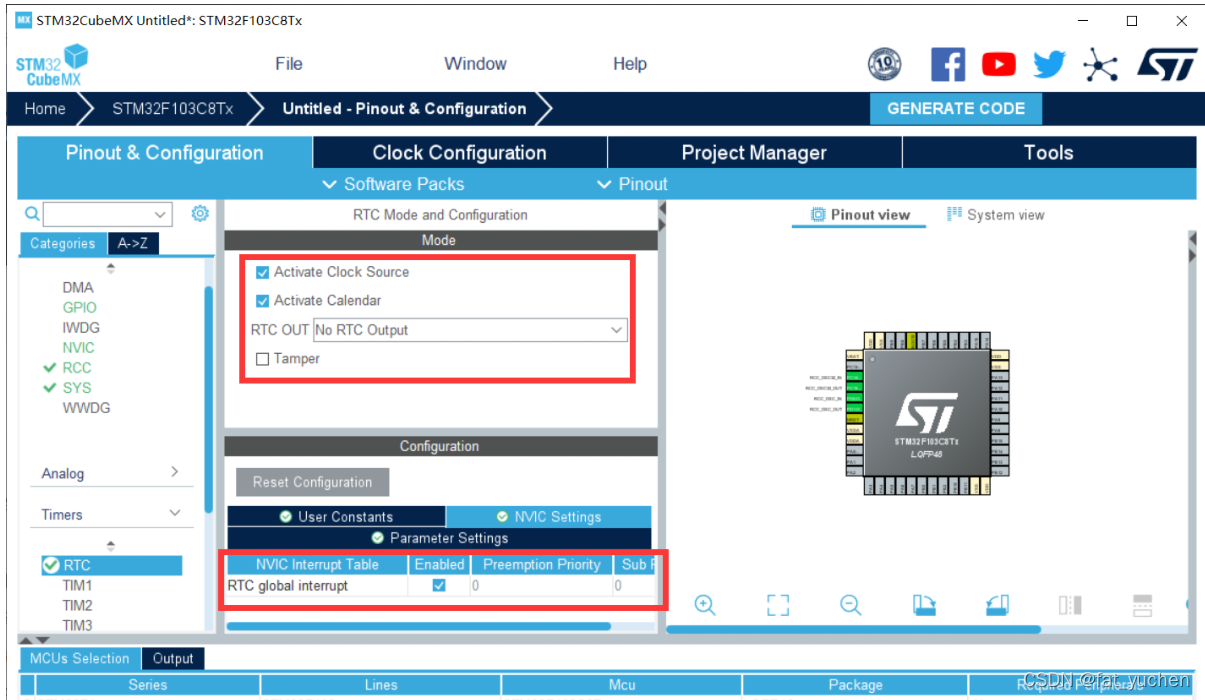Switch to Project Manager tab

click(754, 153)
